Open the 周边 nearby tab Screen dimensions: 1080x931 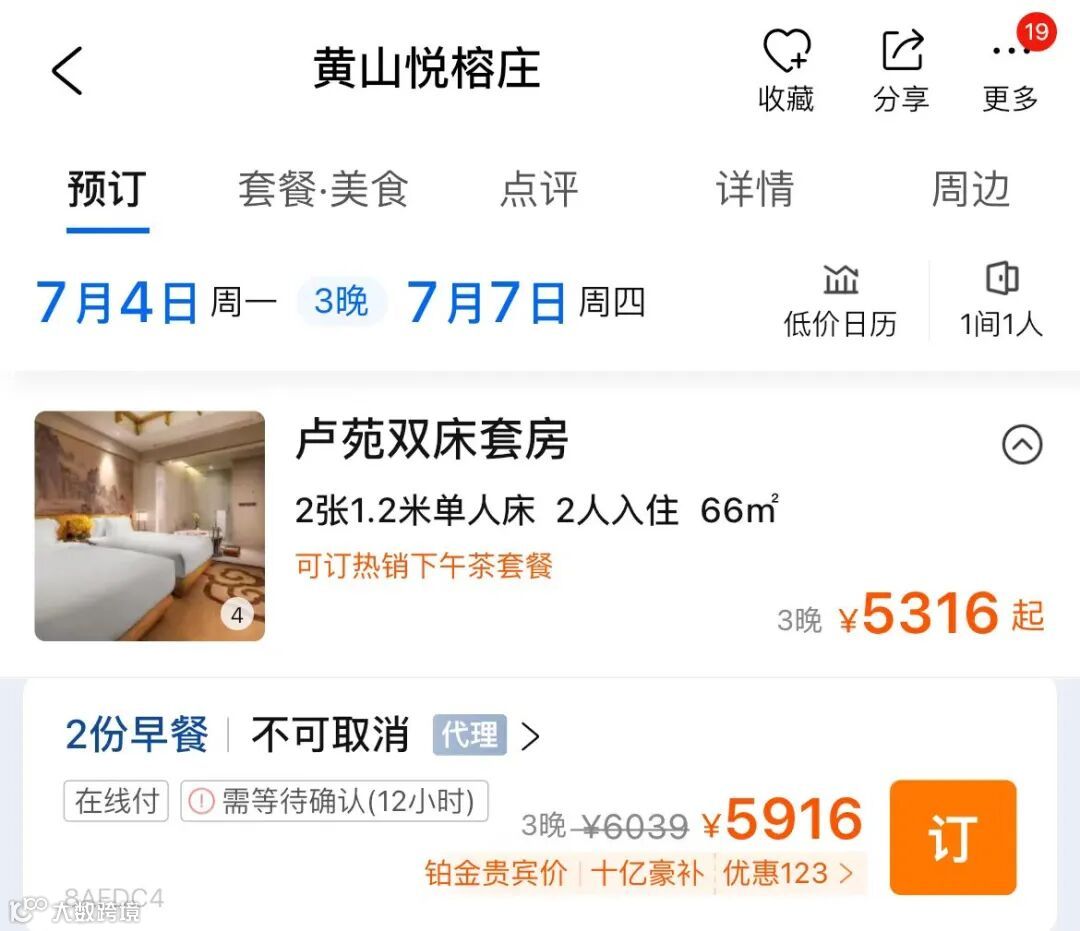click(x=970, y=189)
